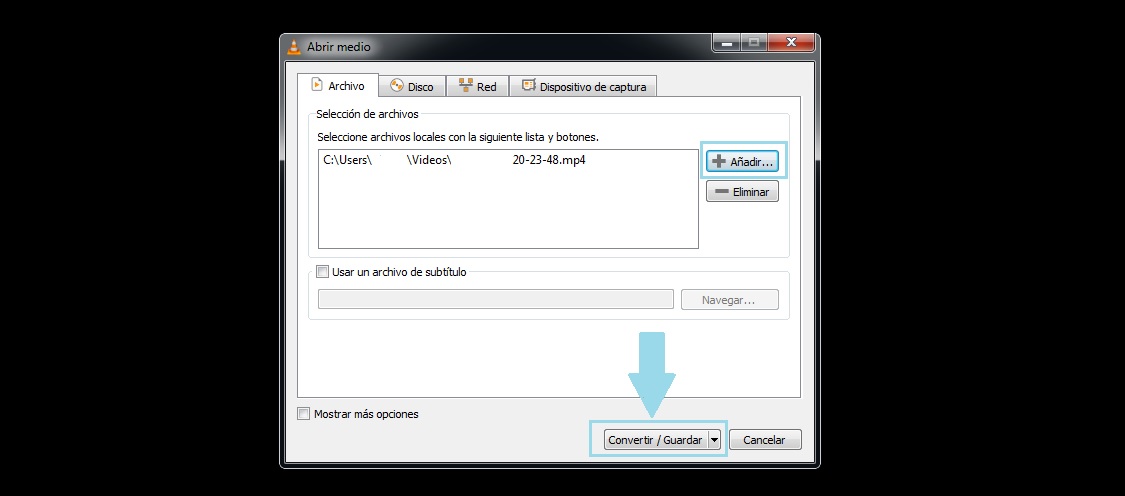Click the Eliminar button

(x=743, y=192)
